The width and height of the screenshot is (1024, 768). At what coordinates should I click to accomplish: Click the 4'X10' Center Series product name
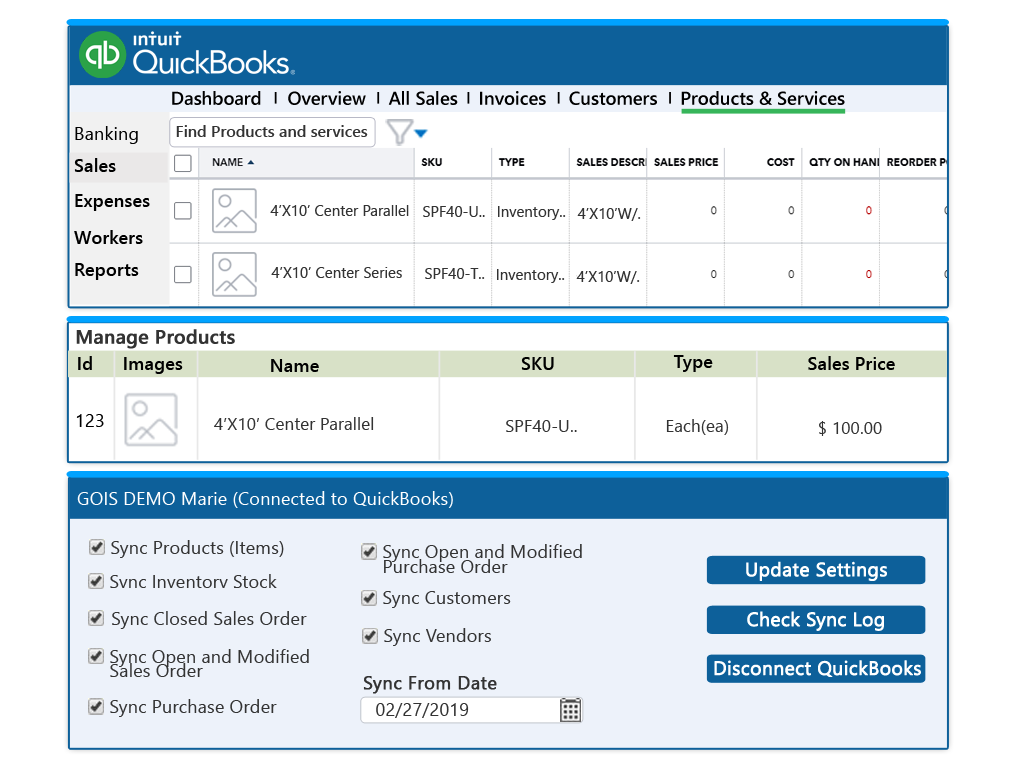point(337,273)
